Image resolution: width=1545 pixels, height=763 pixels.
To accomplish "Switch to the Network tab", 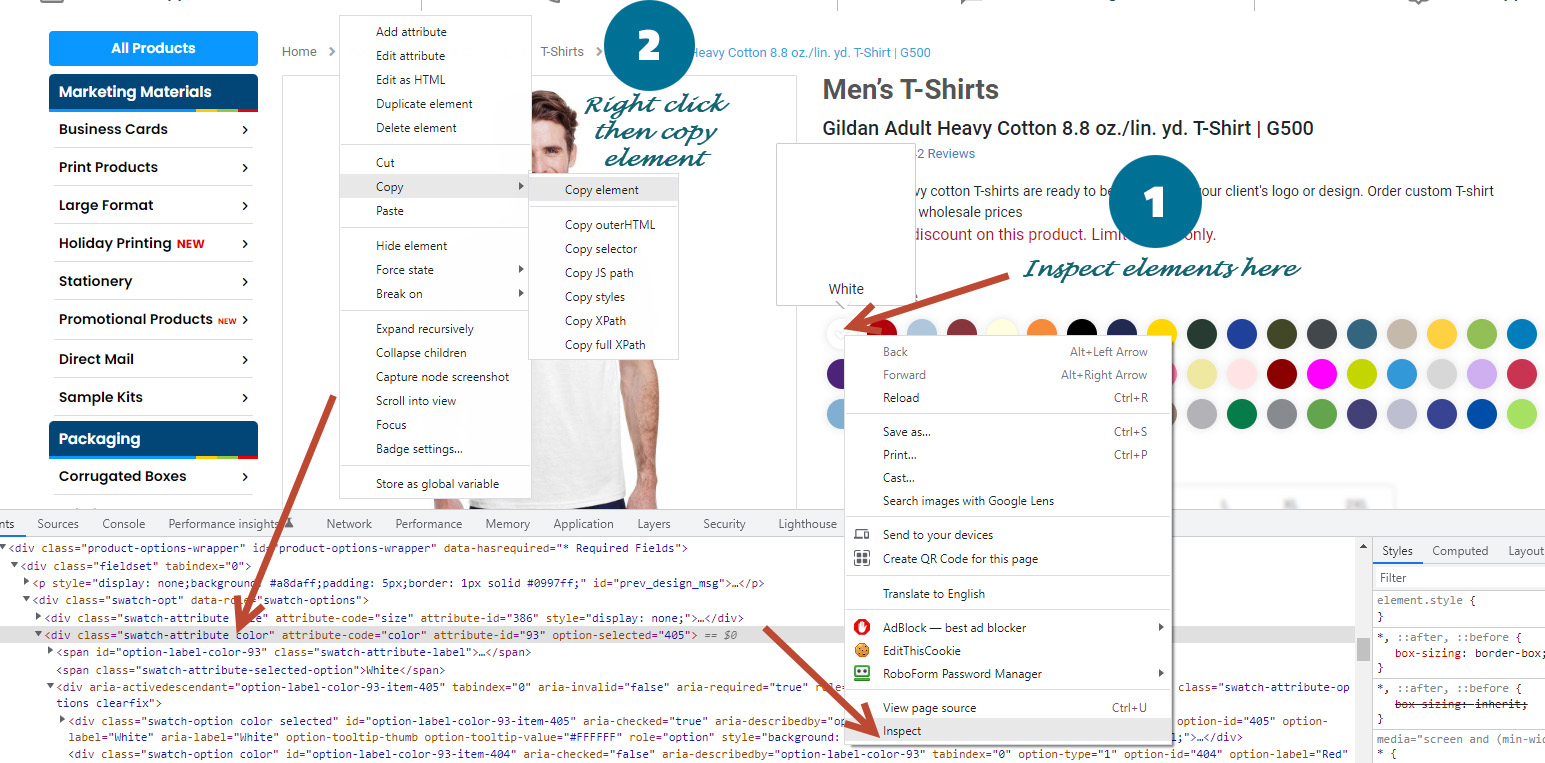I will point(349,524).
